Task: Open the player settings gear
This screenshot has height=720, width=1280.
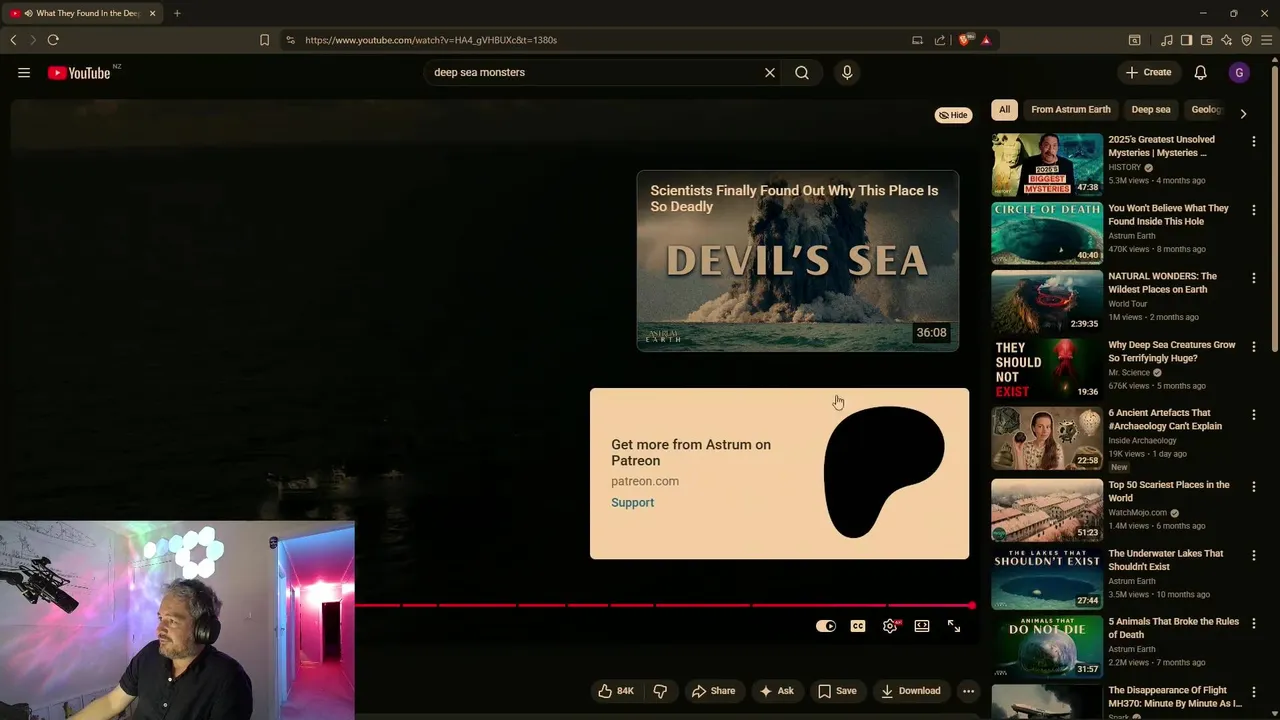Action: pyautogui.click(x=890, y=626)
